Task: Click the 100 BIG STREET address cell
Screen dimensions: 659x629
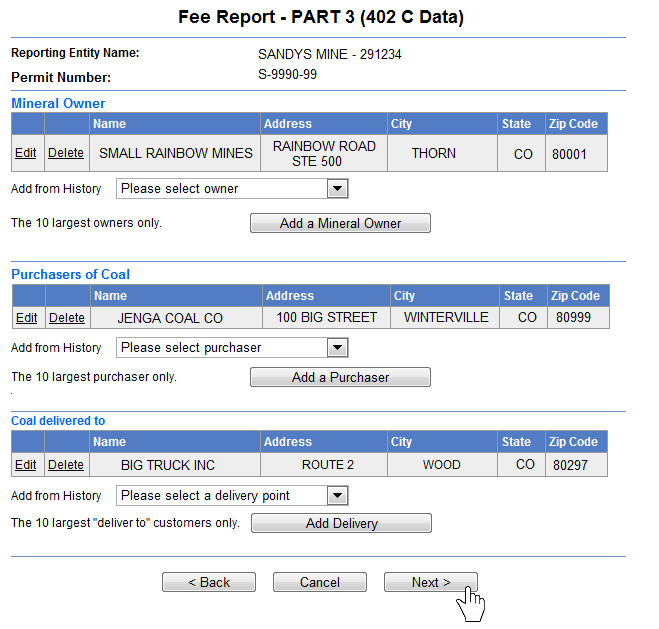Action: pyautogui.click(x=327, y=318)
